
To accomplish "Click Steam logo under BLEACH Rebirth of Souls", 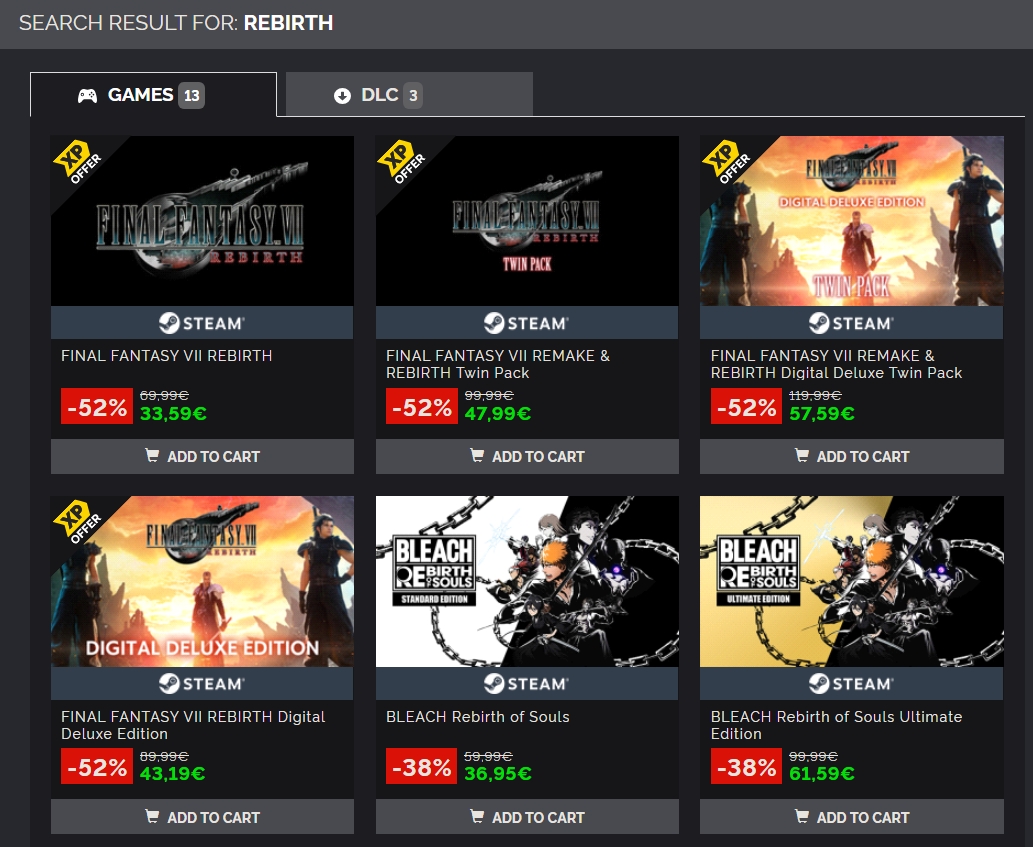I will coord(526,684).
